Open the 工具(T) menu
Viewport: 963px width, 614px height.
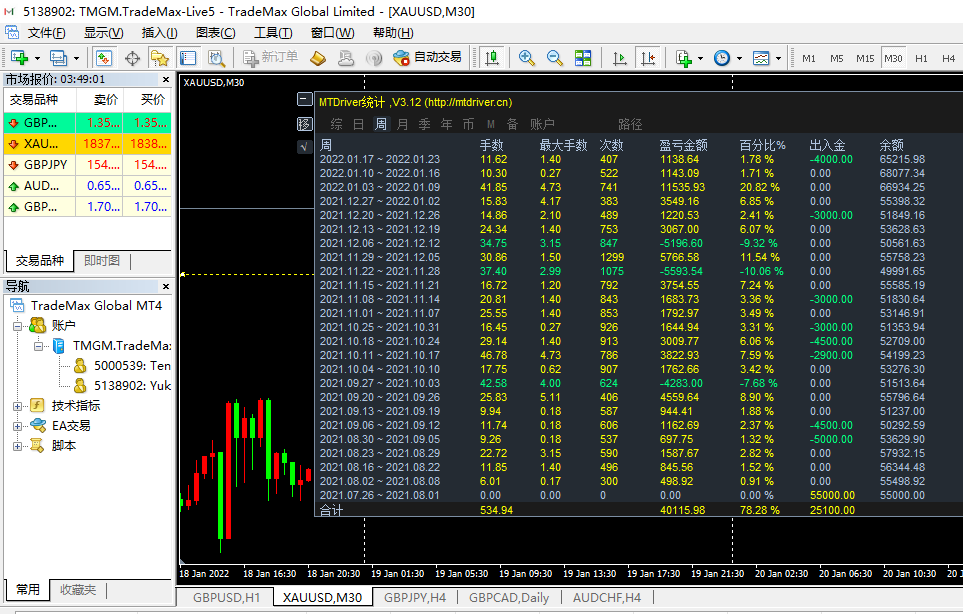(x=273, y=33)
